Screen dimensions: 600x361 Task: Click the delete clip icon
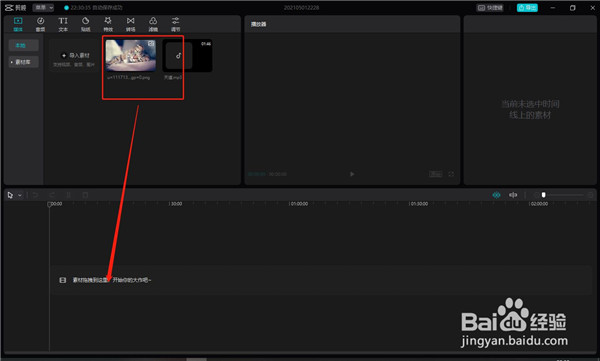tap(85, 195)
